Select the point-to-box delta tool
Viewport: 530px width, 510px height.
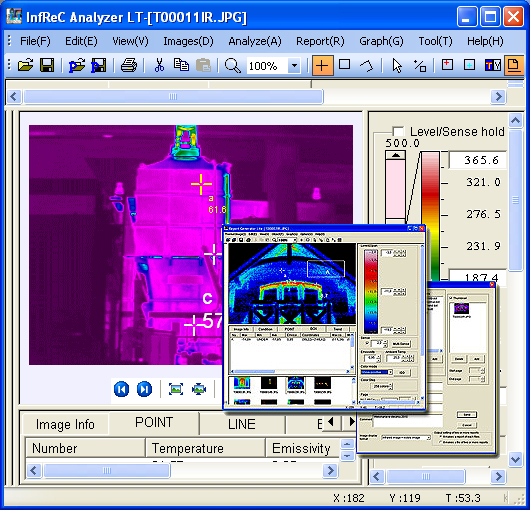click(420, 65)
